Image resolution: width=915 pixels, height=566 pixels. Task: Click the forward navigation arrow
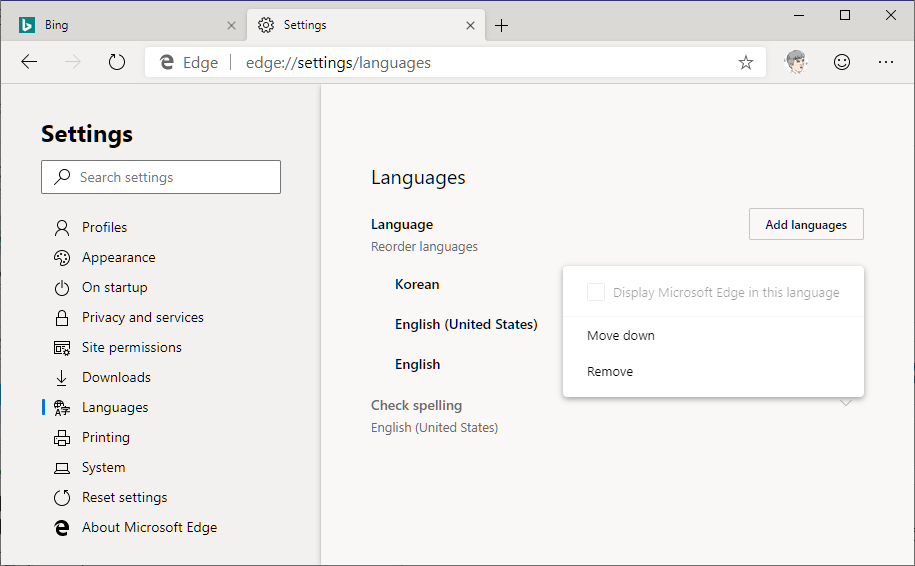[73, 62]
